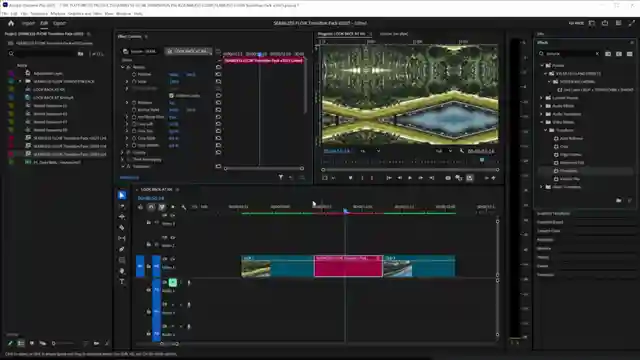Screen dimensions: 640x360
Task: Select the Rectangle tool
Action: pos(122,260)
